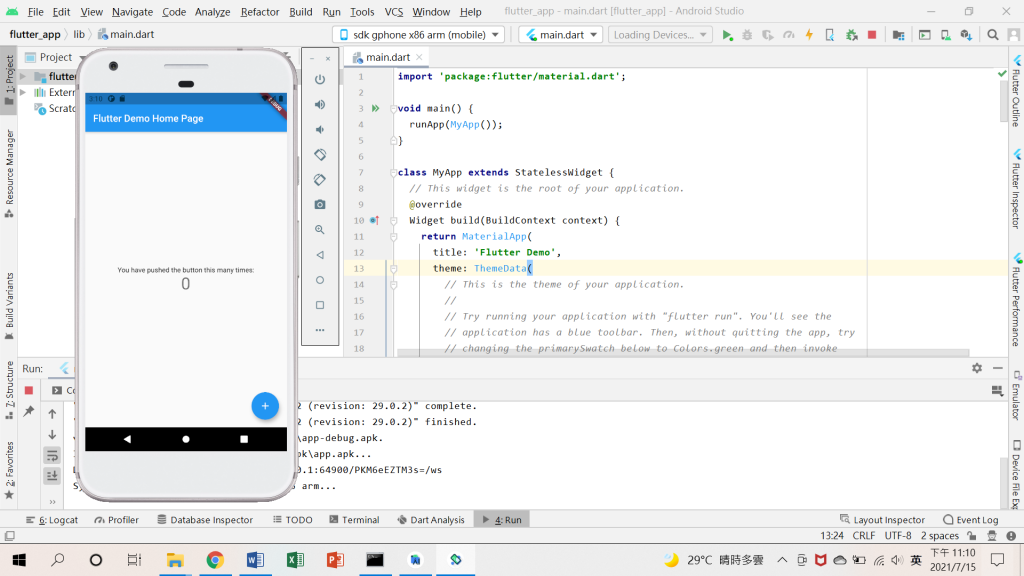Click the emulator volume down button

pos(320,129)
